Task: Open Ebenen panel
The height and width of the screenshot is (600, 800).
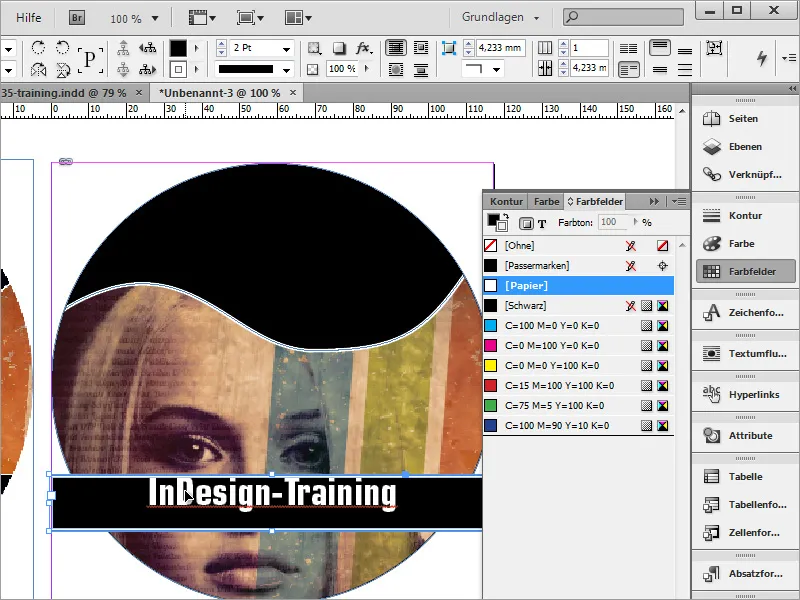Action: [744, 146]
